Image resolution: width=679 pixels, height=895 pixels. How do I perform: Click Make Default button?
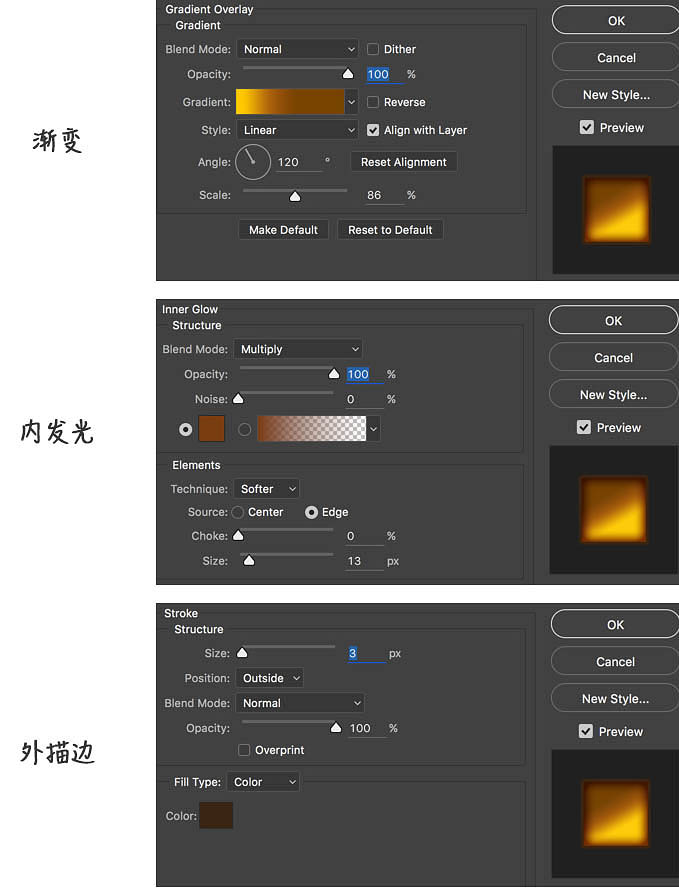pos(283,230)
